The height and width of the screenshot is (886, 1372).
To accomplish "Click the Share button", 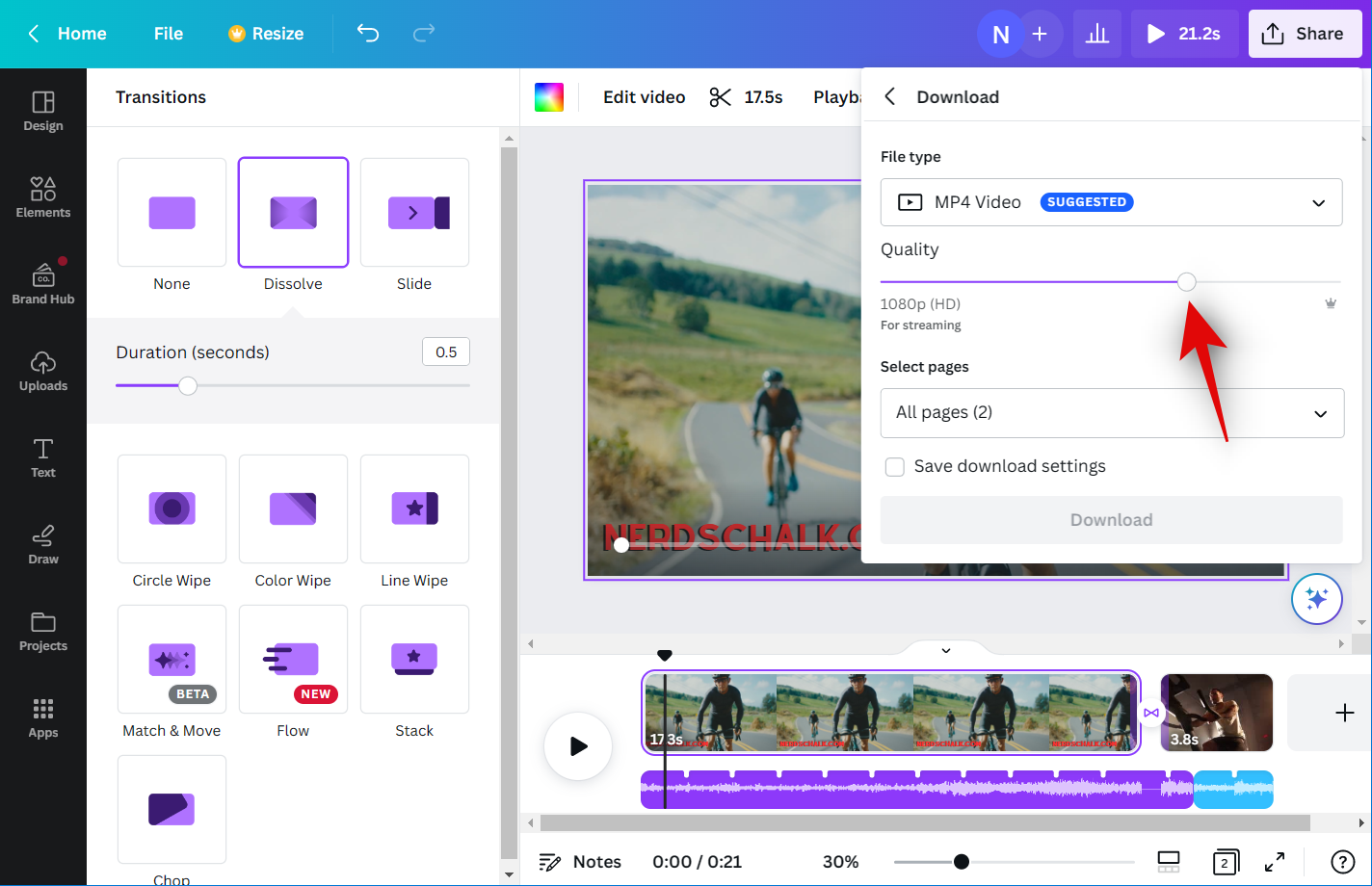I will pyautogui.click(x=1305, y=34).
